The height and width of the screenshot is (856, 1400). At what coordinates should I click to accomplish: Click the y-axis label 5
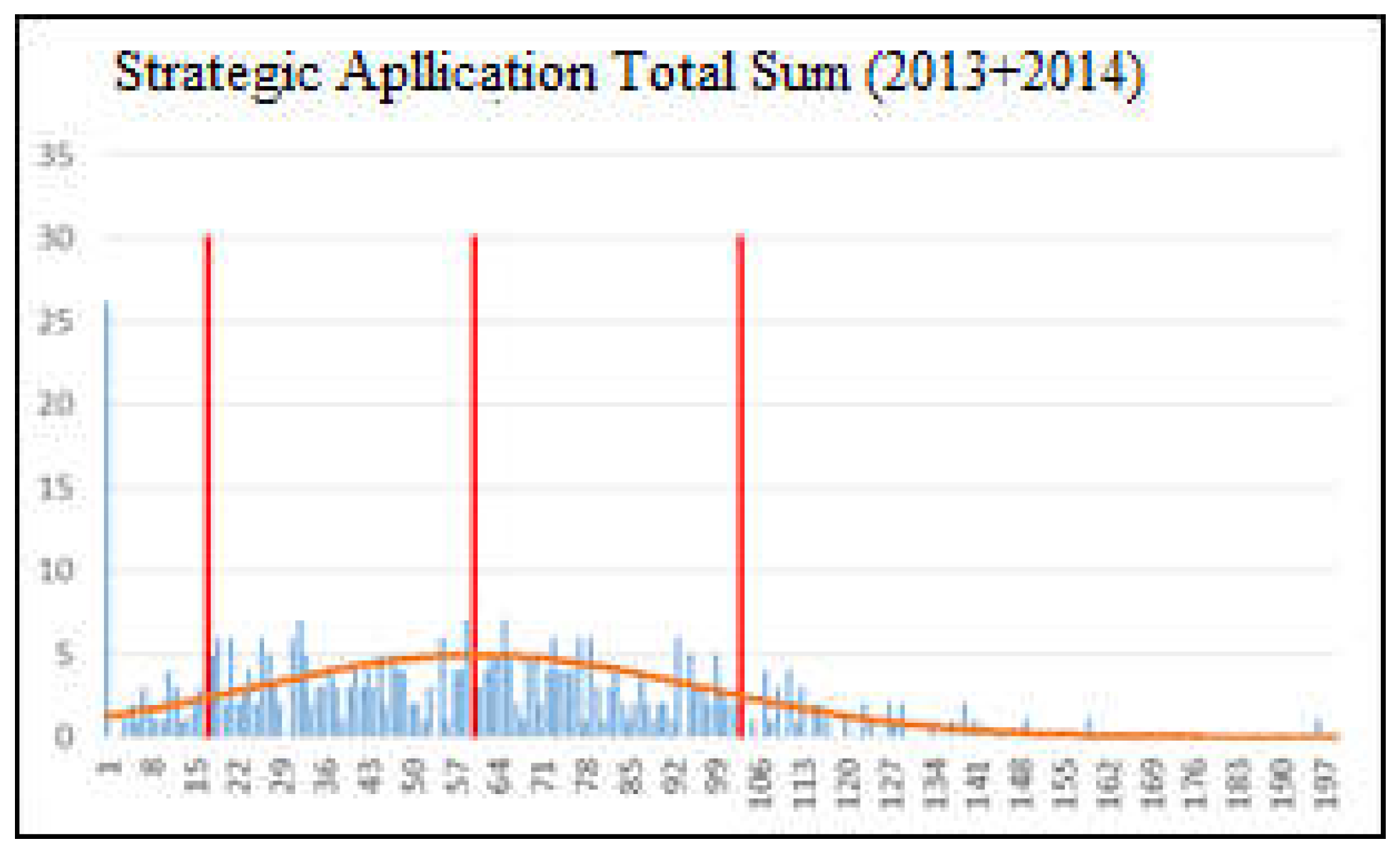(x=63, y=654)
